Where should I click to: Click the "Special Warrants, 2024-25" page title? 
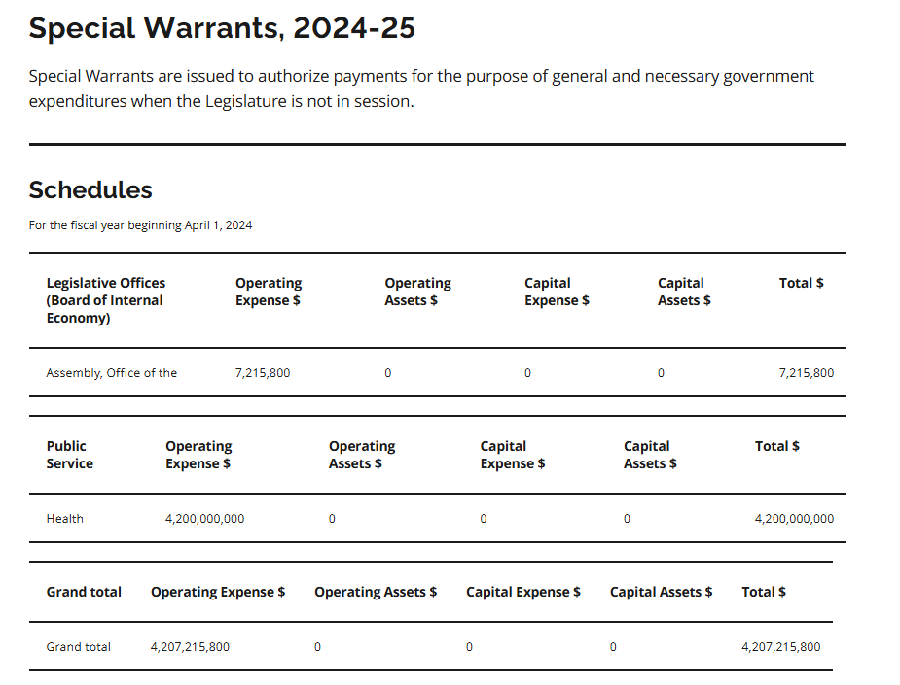(221, 28)
